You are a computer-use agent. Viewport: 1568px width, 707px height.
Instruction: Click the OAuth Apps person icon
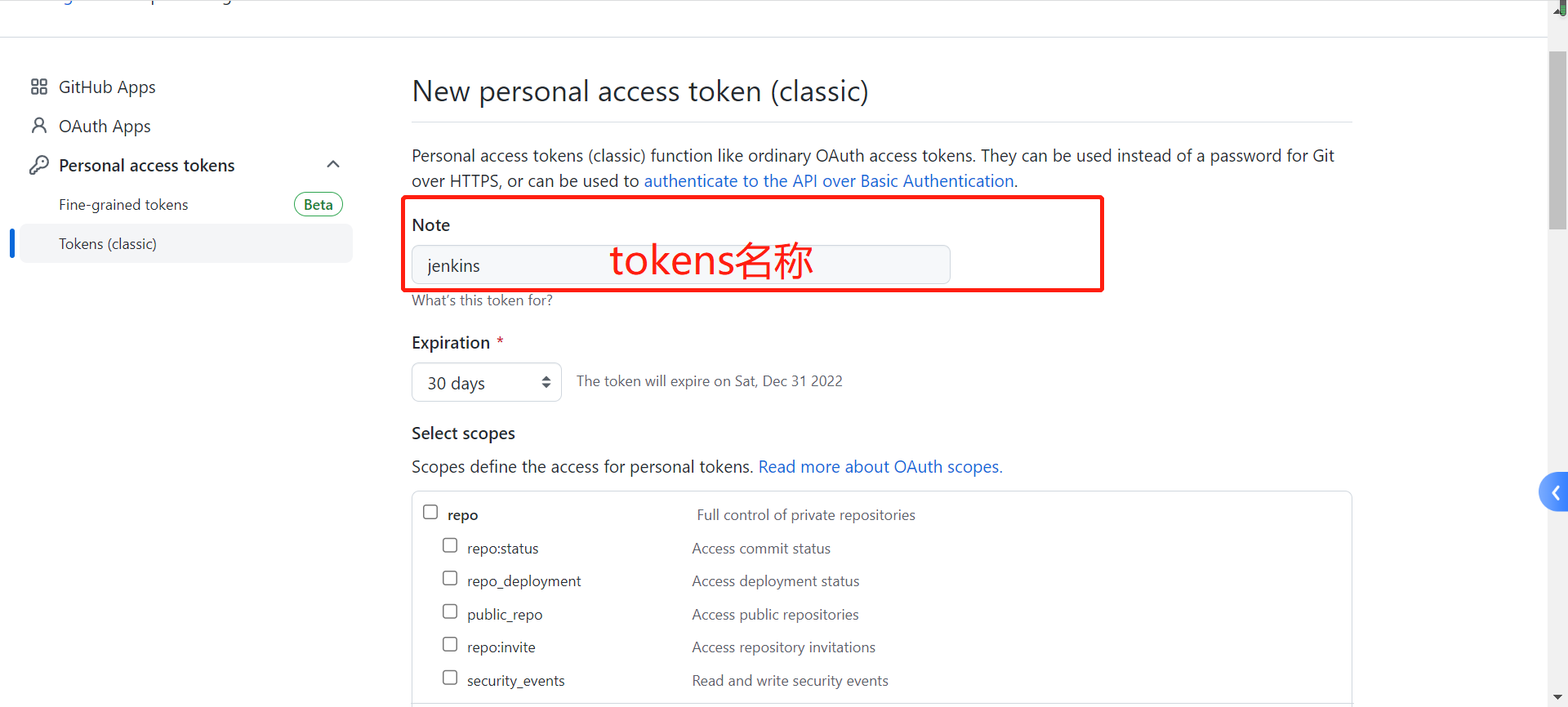pos(38,126)
